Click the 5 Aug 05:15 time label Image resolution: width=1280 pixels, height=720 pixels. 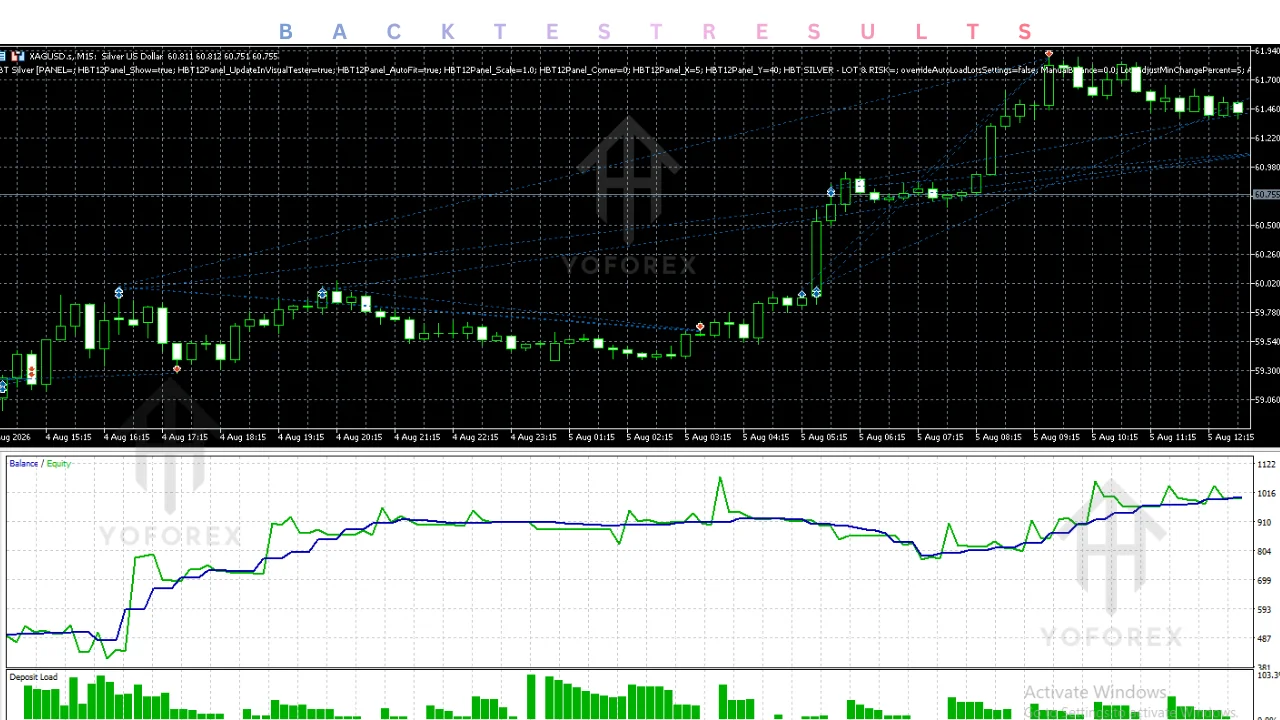coord(824,437)
